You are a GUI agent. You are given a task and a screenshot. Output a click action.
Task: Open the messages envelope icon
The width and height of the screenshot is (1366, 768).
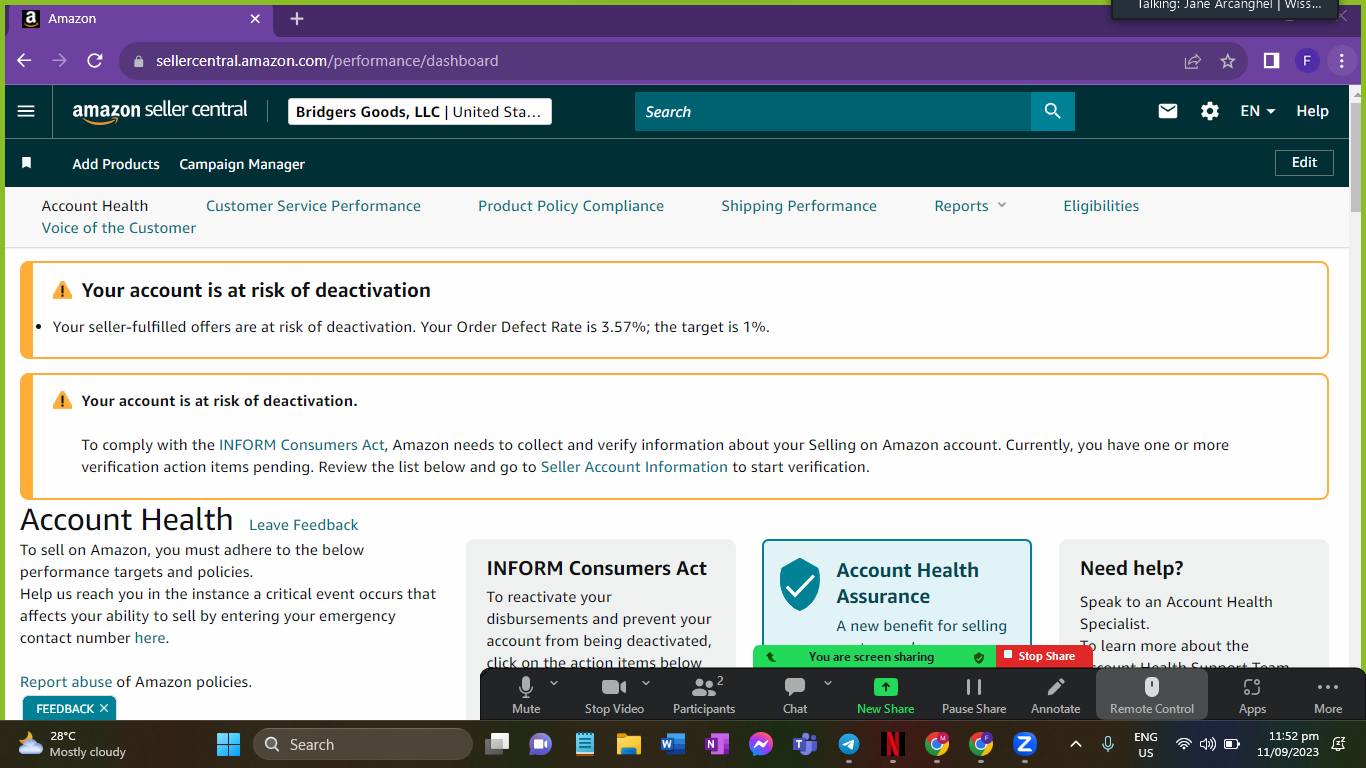point(1168,111)
